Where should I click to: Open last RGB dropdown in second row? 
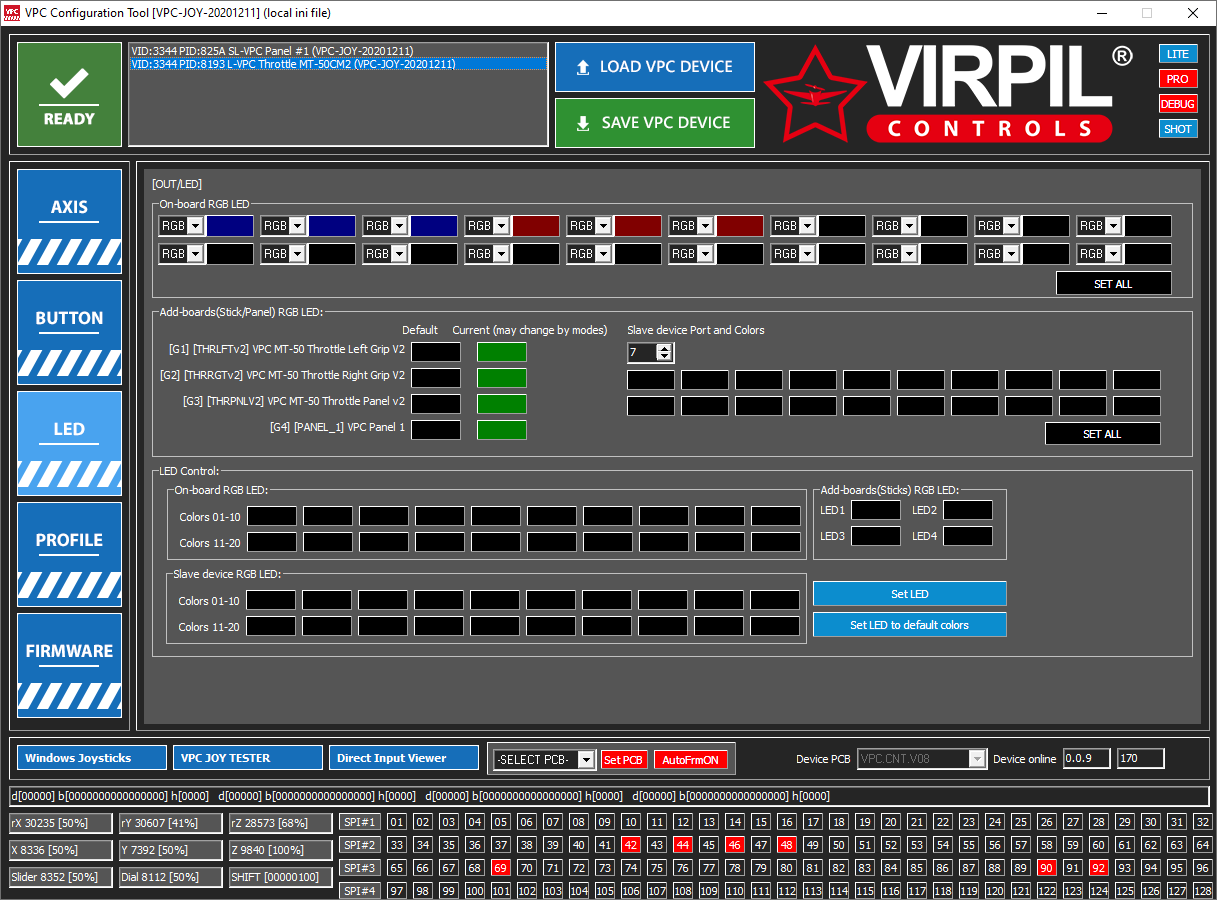[x=1113, y=254]
